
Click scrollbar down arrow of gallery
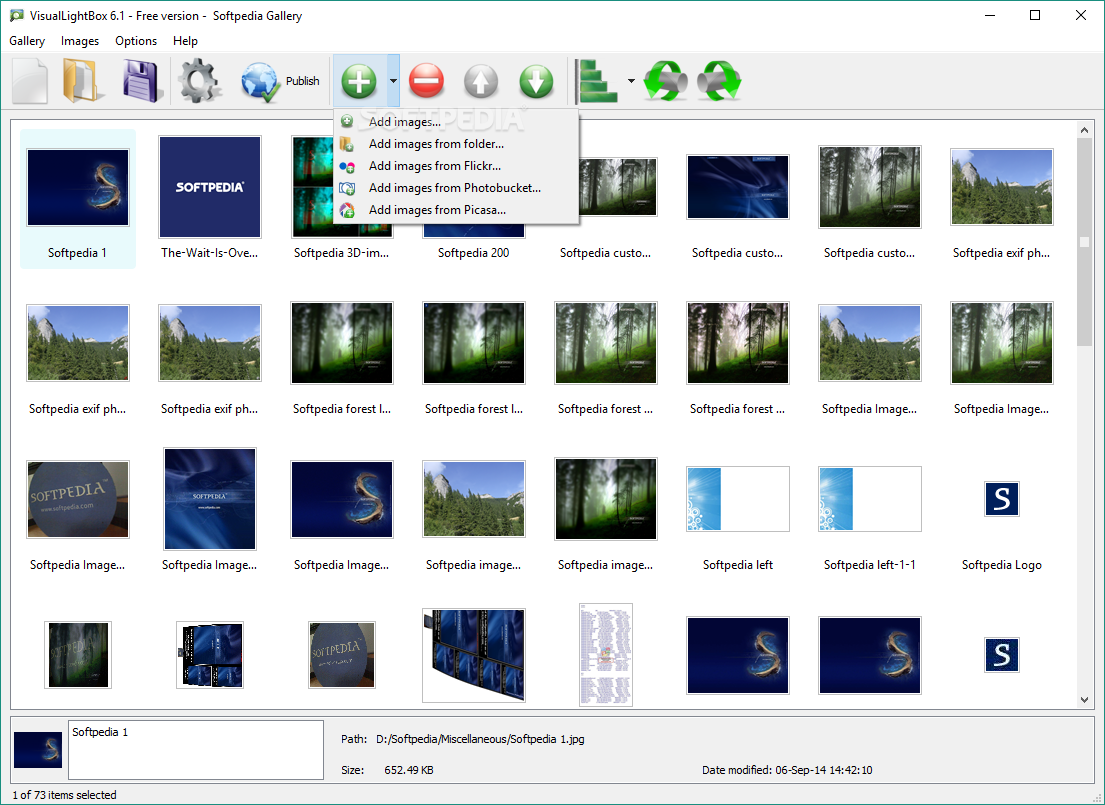(1085, 699)
